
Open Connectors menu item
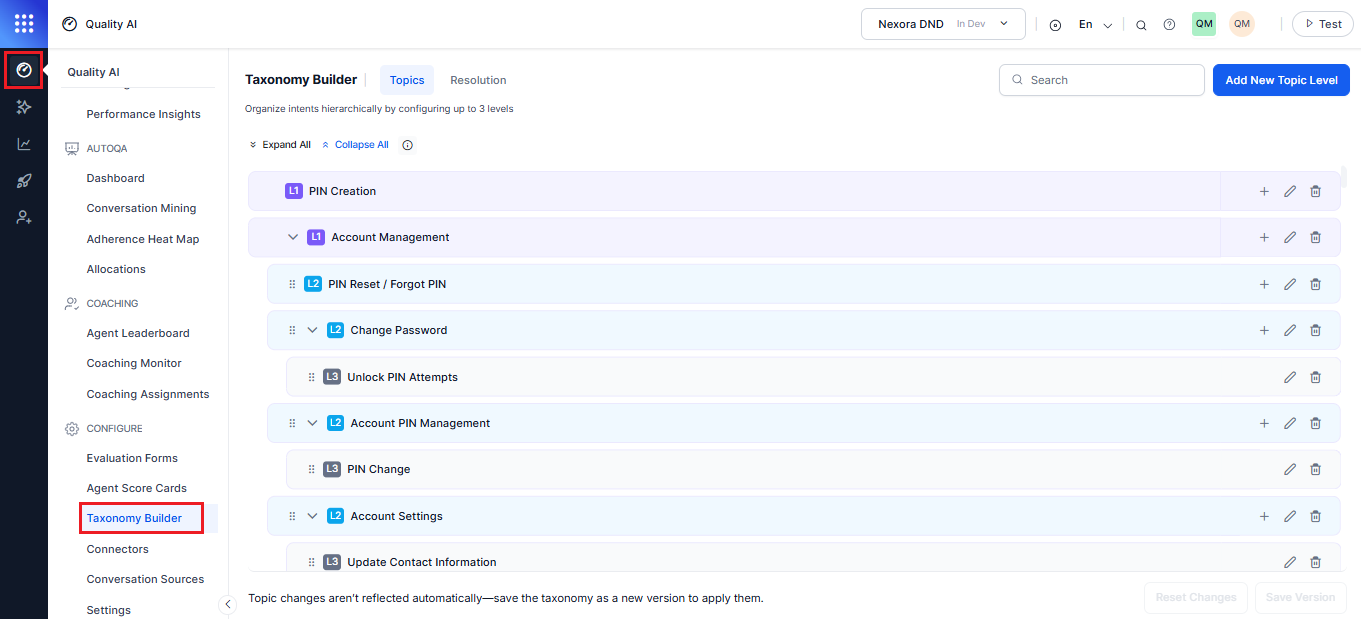[x=117, y=549]
